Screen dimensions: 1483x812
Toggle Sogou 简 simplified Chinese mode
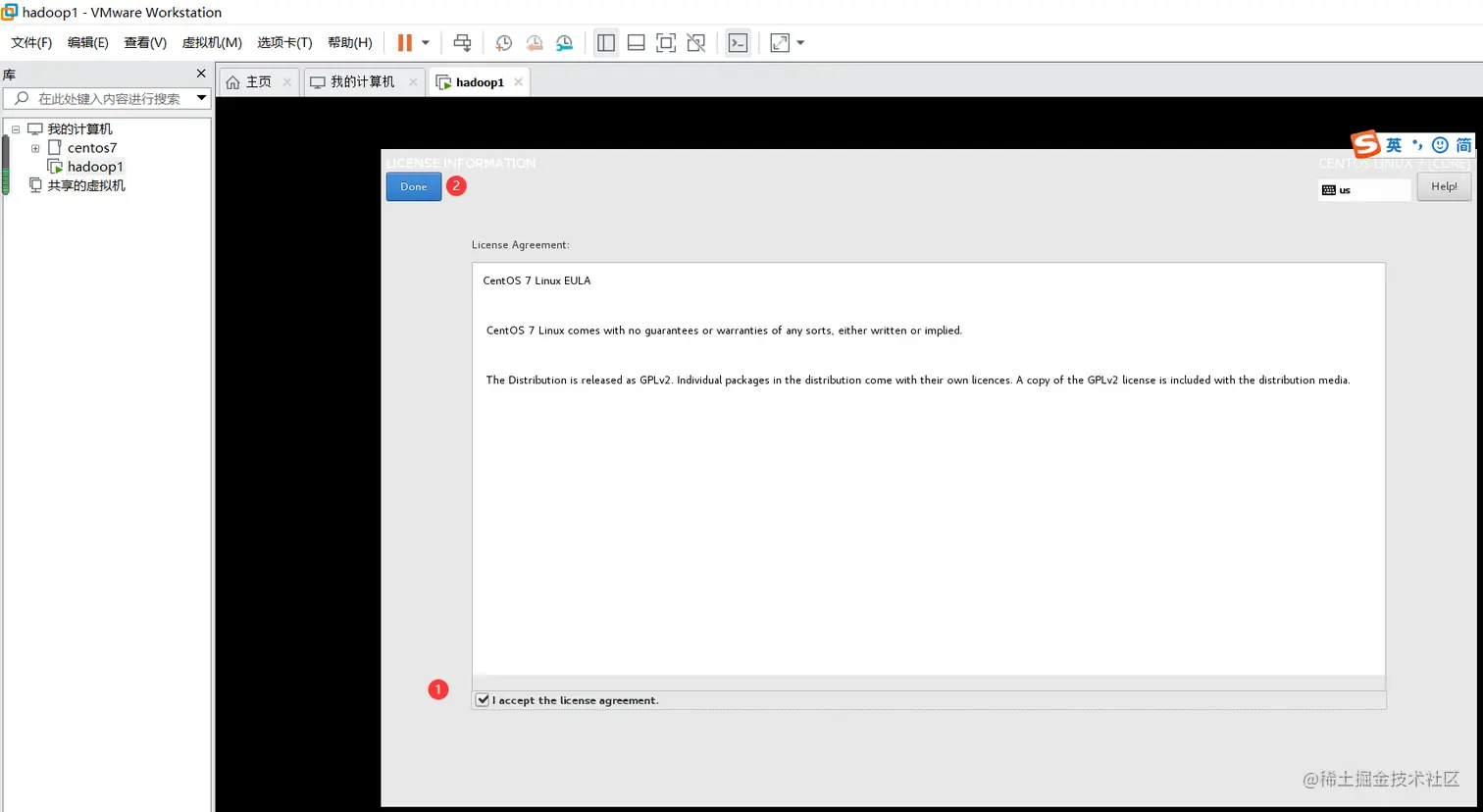(1463, 145)
